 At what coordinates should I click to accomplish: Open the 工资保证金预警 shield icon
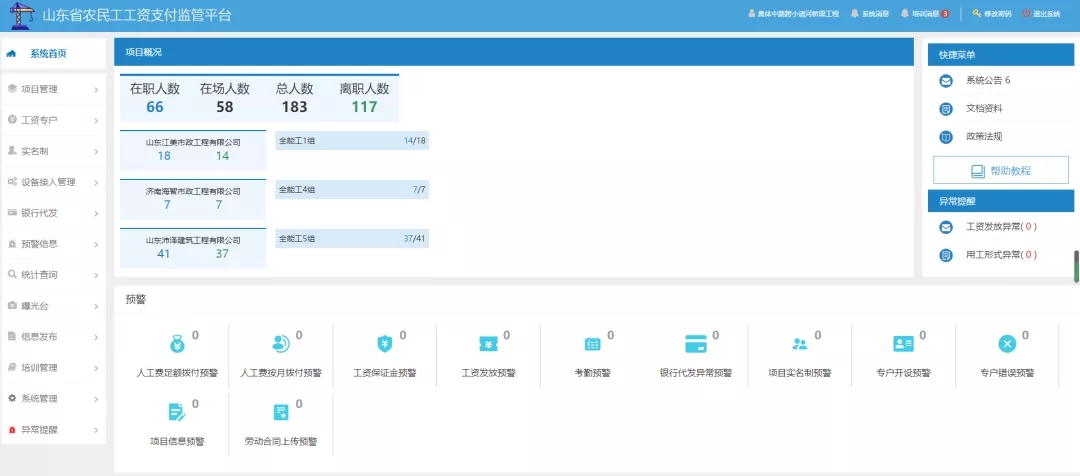coord(385,344)
